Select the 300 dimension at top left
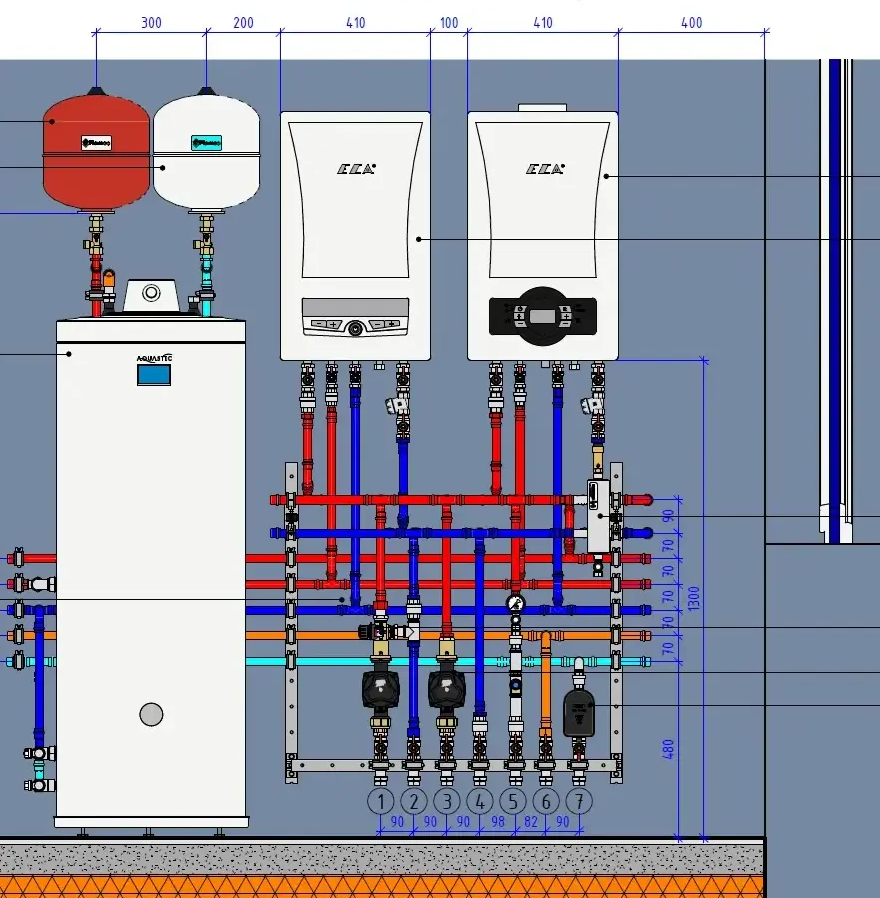The image size is (880, 898). tap(151, 23)
